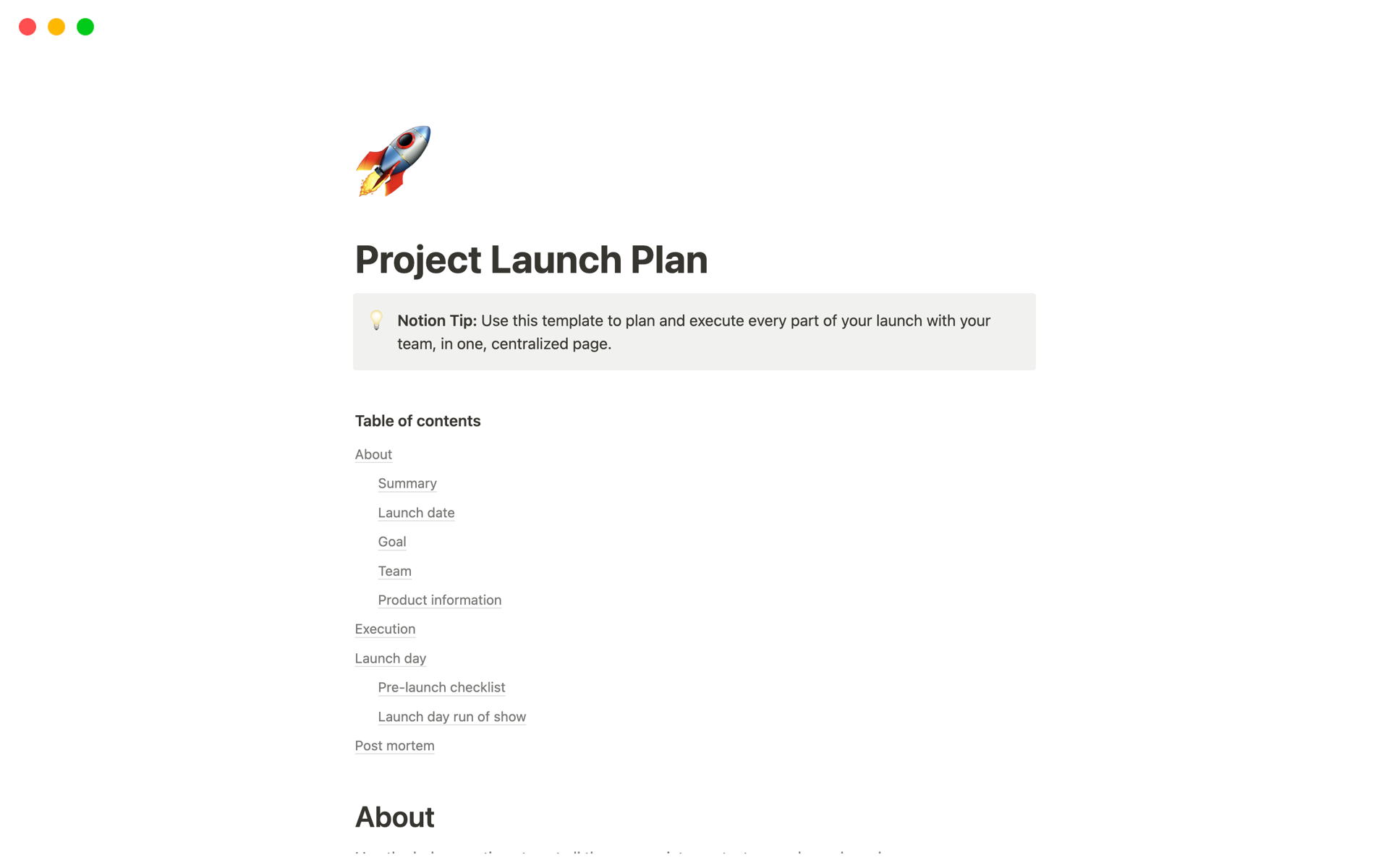Navigate to Pre-launch checklist

tap(441, 687)
